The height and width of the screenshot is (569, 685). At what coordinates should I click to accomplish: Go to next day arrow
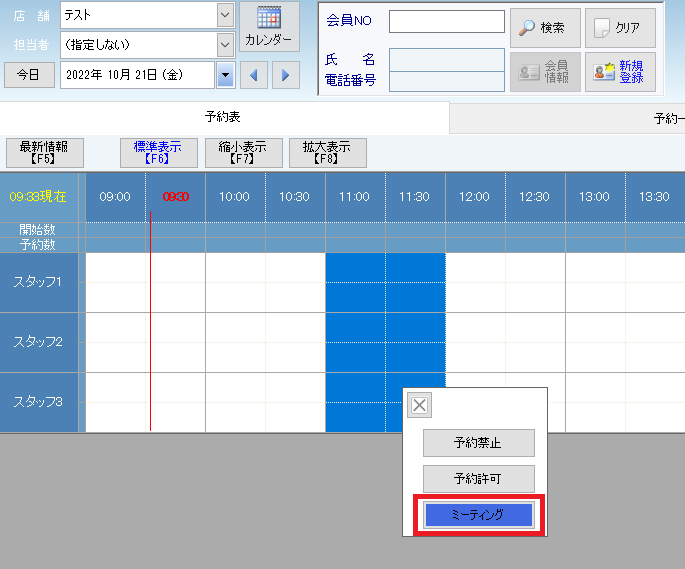(x=286, y=75)
